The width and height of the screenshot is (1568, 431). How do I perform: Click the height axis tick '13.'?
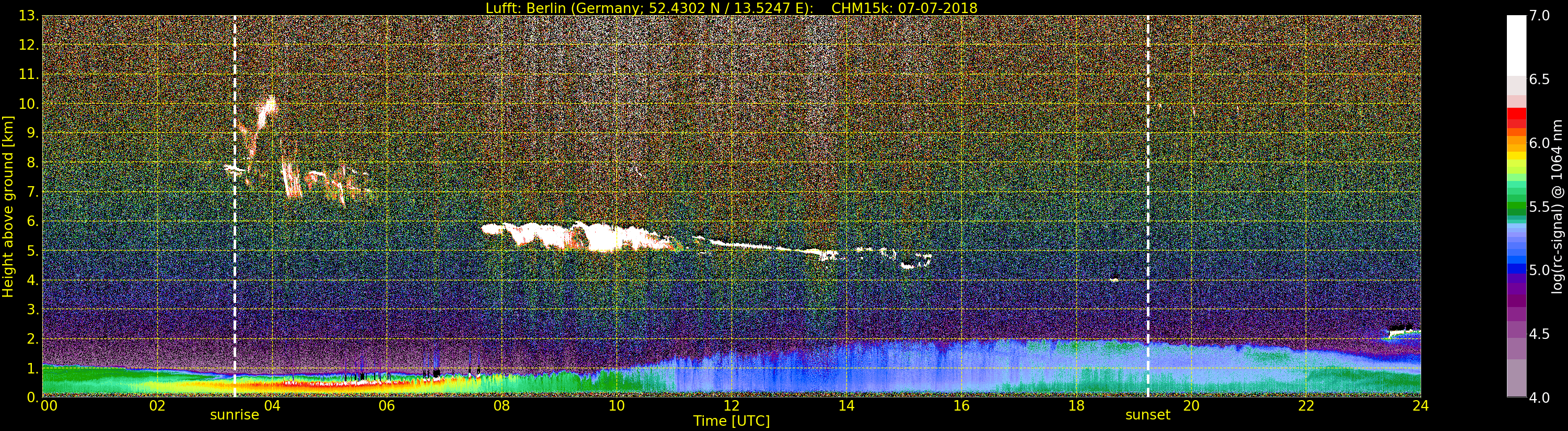(29, 16)
